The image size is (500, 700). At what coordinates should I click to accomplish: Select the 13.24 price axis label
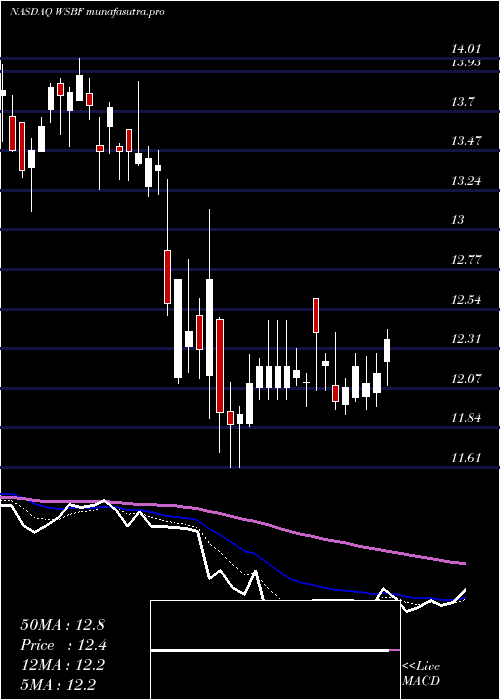coord(466,181)
